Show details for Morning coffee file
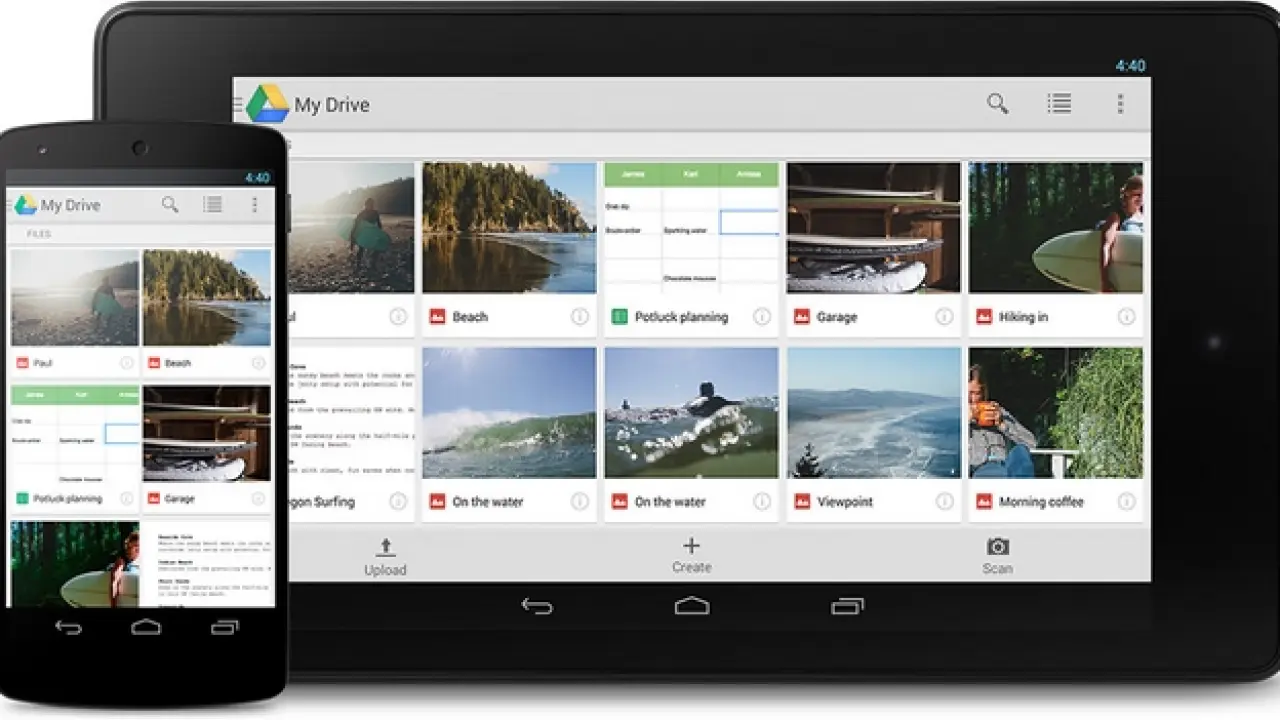 [1126, 502]
